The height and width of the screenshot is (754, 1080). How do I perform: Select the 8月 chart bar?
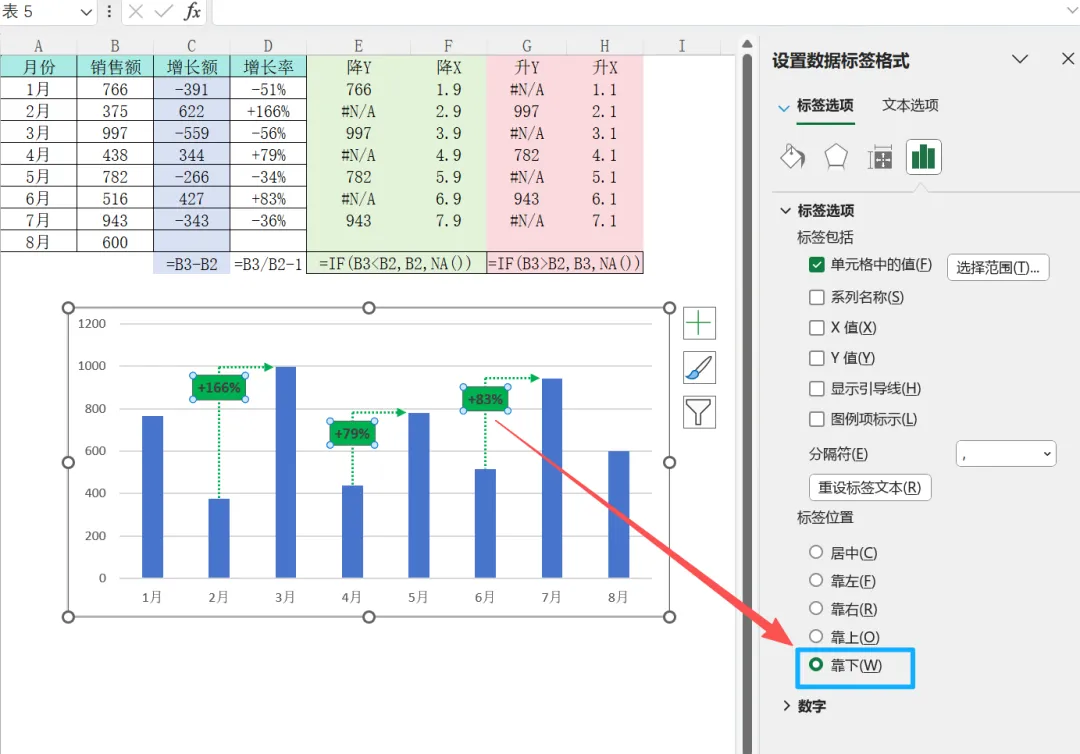(619, 514)
